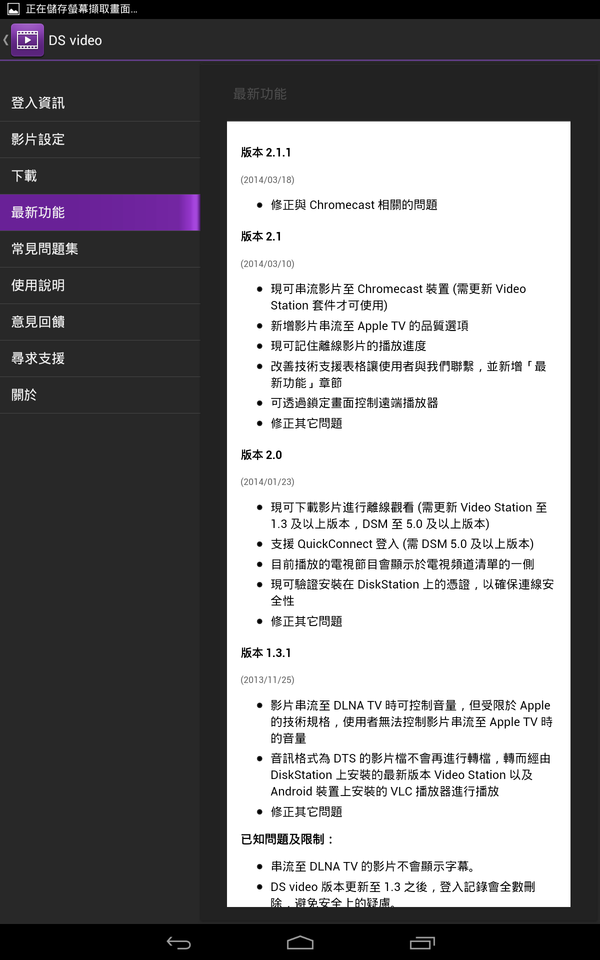Tap the DS video app icon

tap(28, 40)
